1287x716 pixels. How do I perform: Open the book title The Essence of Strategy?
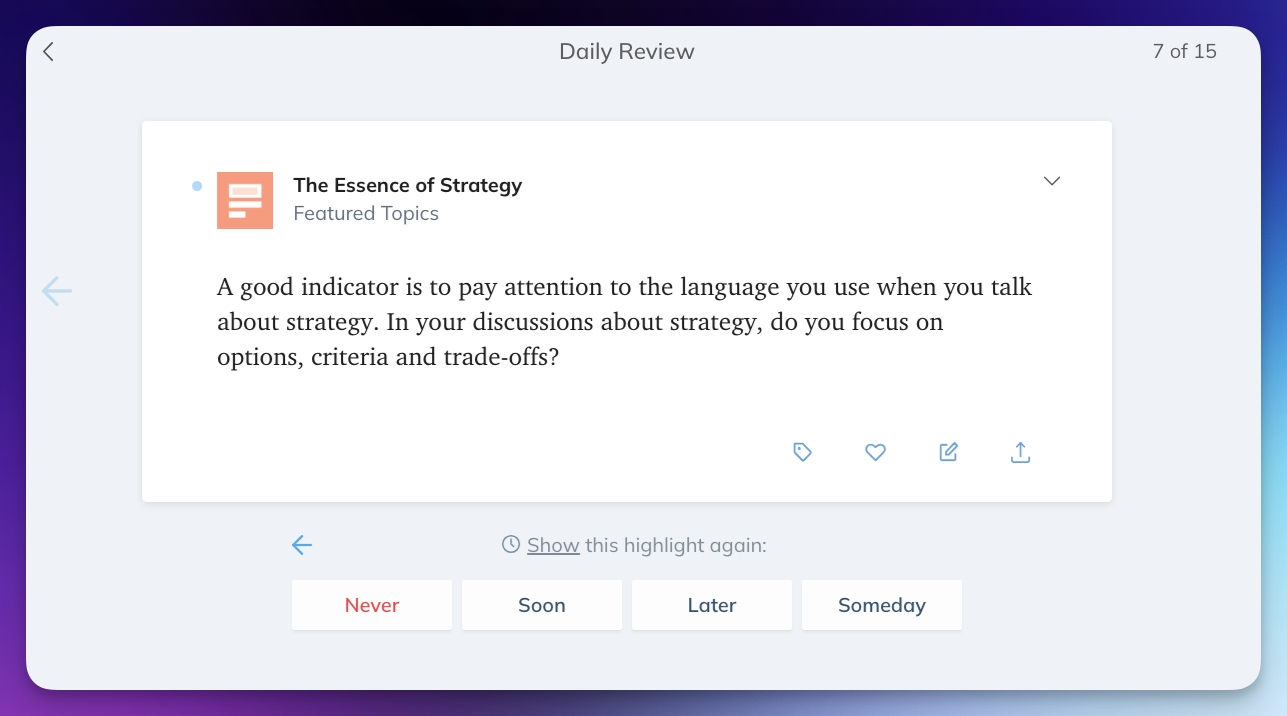(407, 185)
